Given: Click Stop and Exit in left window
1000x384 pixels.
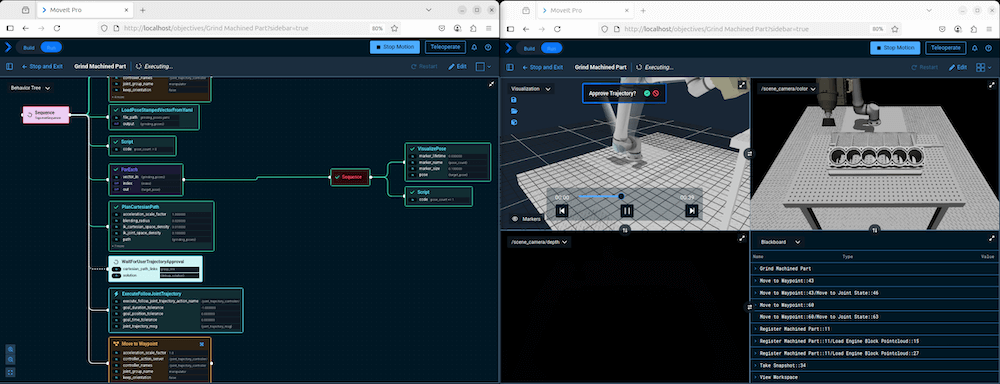Looking at the screenshot, I should point(42,66).
